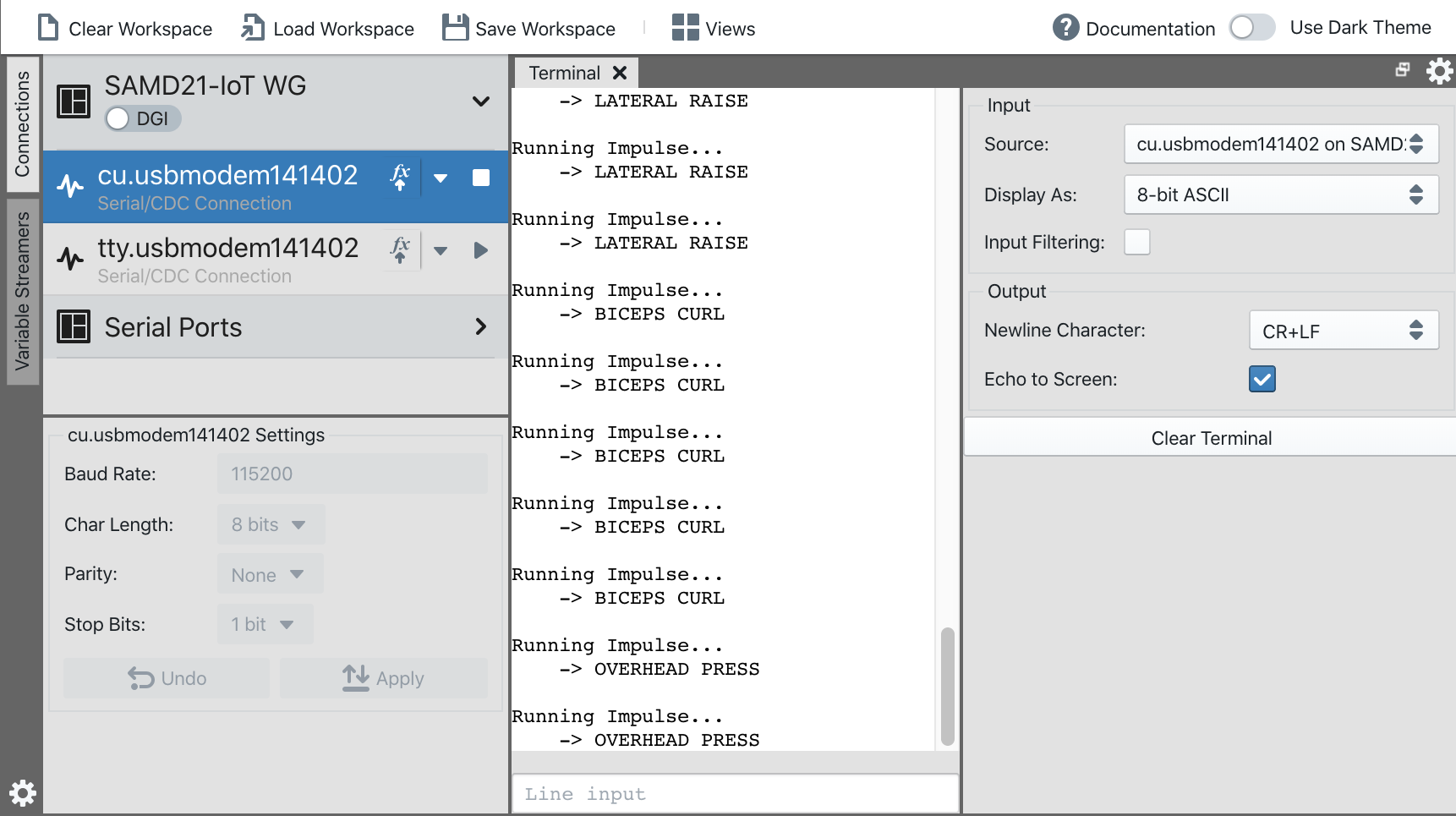Image resolution: width=1456 pixels, height=816 pixels.
Task: Switch to the Variable Streamers tab
Action: coord(23,291)
